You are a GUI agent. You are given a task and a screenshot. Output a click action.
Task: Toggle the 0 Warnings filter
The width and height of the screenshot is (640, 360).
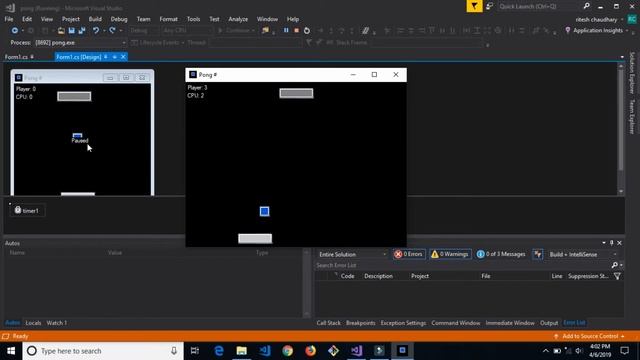(x=450, y=254)
